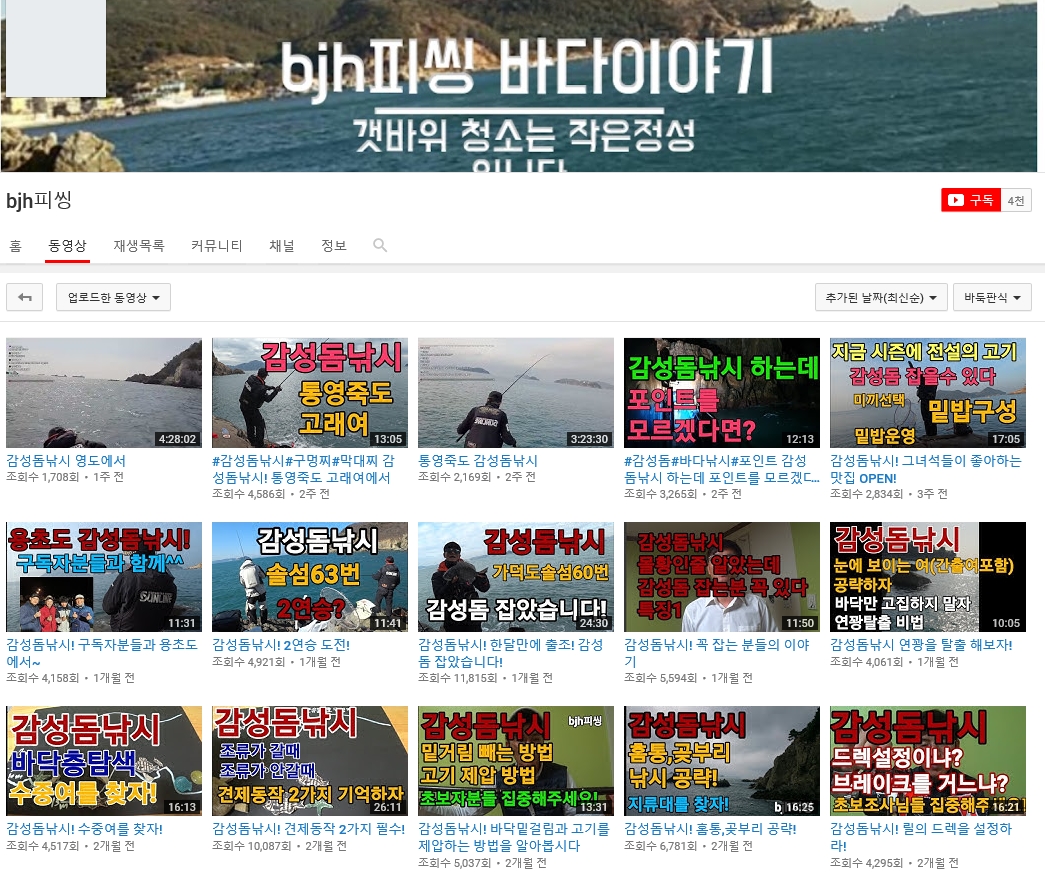Viewport: 1045px width, 877px height.
Task: Go to the 정보 tab
Action: 333,245
